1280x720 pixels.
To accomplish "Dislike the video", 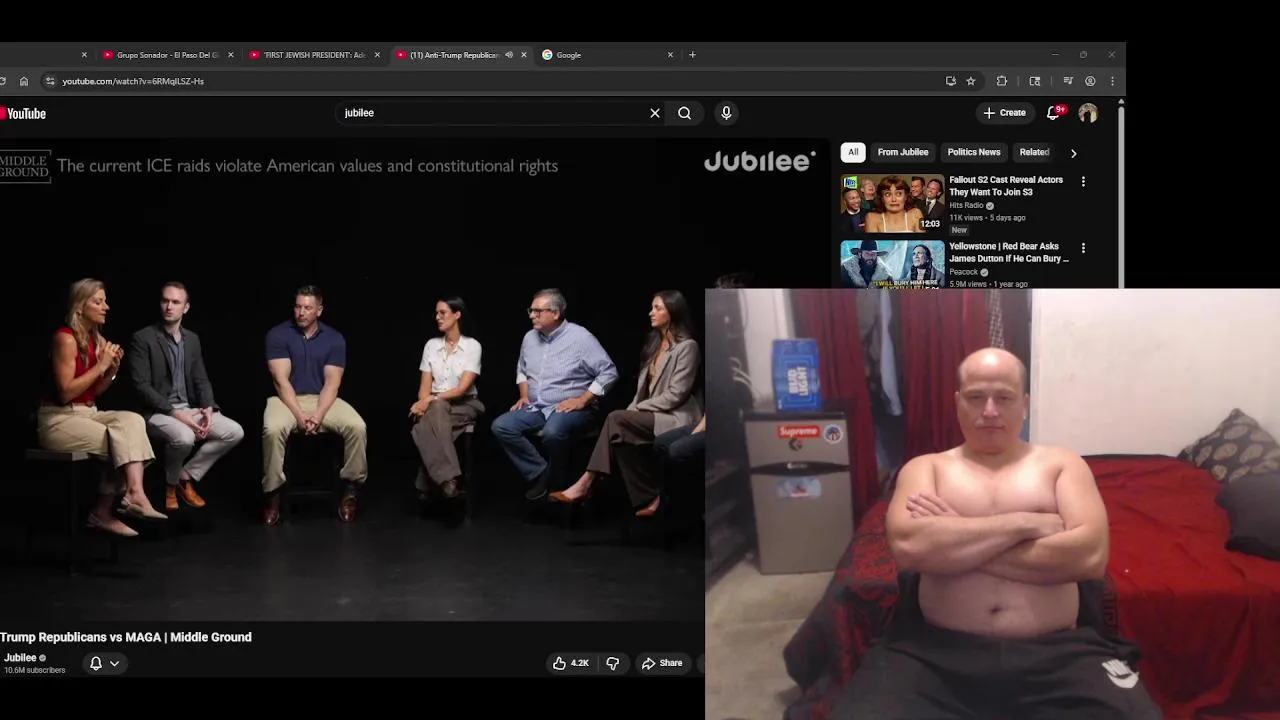I will click(613, 663).
